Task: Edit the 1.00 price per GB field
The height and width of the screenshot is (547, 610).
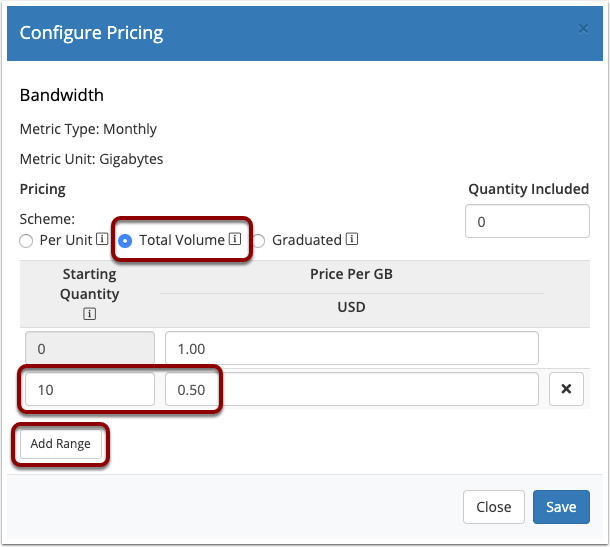Action: click(x=352, y=348)
